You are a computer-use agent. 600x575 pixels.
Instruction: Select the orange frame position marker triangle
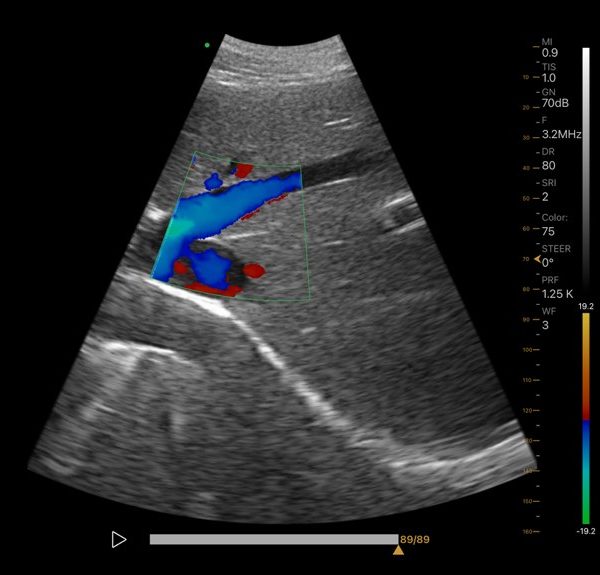[399, 550]
